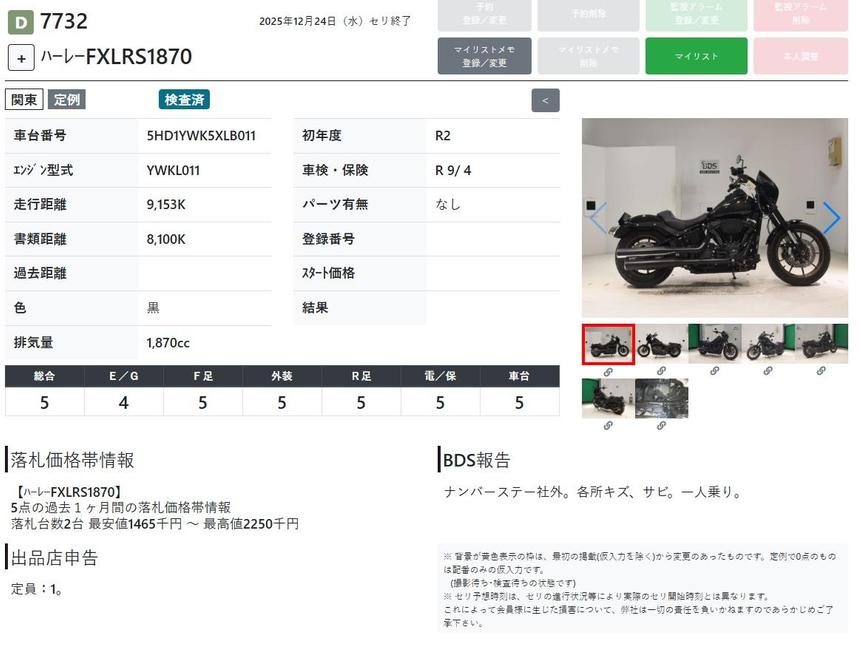This screenshot has height=667, width=861.
Task: Open link icon under engine underside thumbnail
Action: (x=661, y=425)
